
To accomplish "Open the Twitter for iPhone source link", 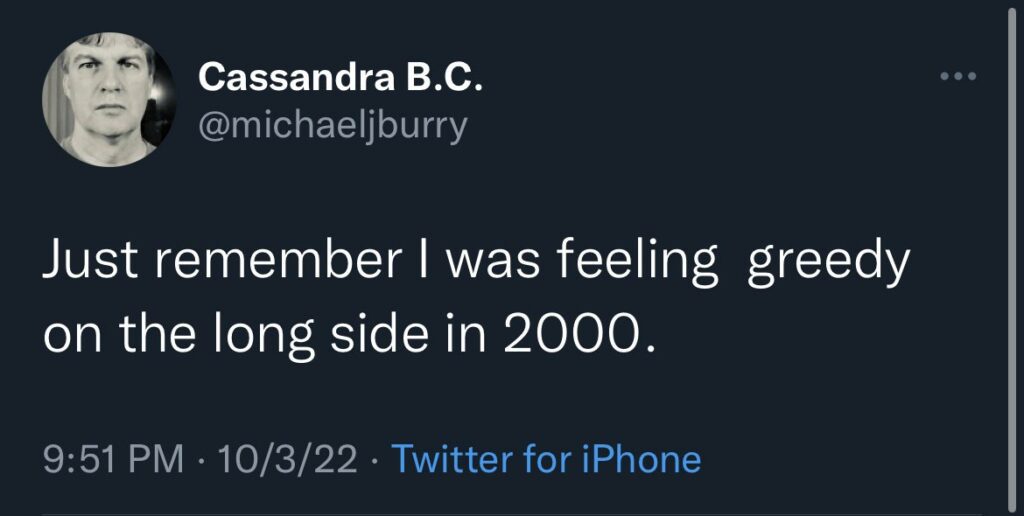I will point(546,459).
